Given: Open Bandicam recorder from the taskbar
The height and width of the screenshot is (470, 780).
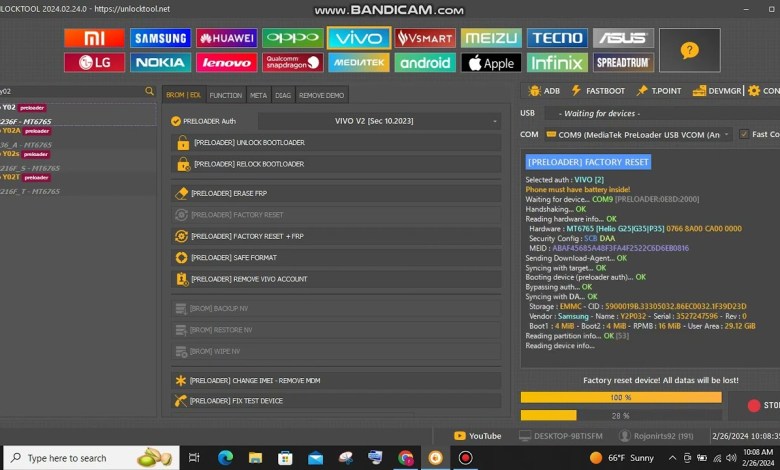Looking at the screenshot, I should [x=465, y=458].
